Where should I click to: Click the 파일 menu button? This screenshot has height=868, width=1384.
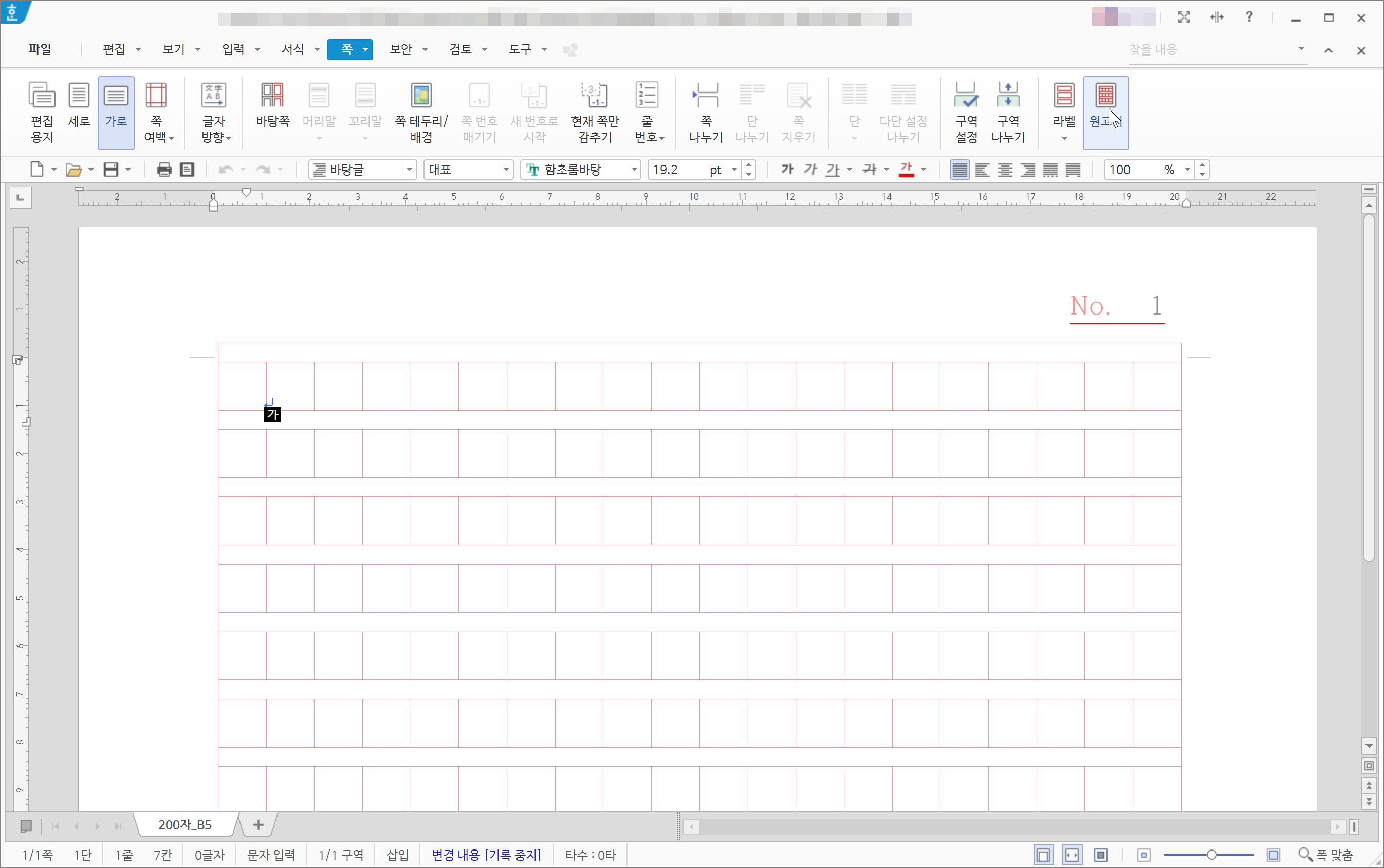pyautogui.click(x=40, y=49)
